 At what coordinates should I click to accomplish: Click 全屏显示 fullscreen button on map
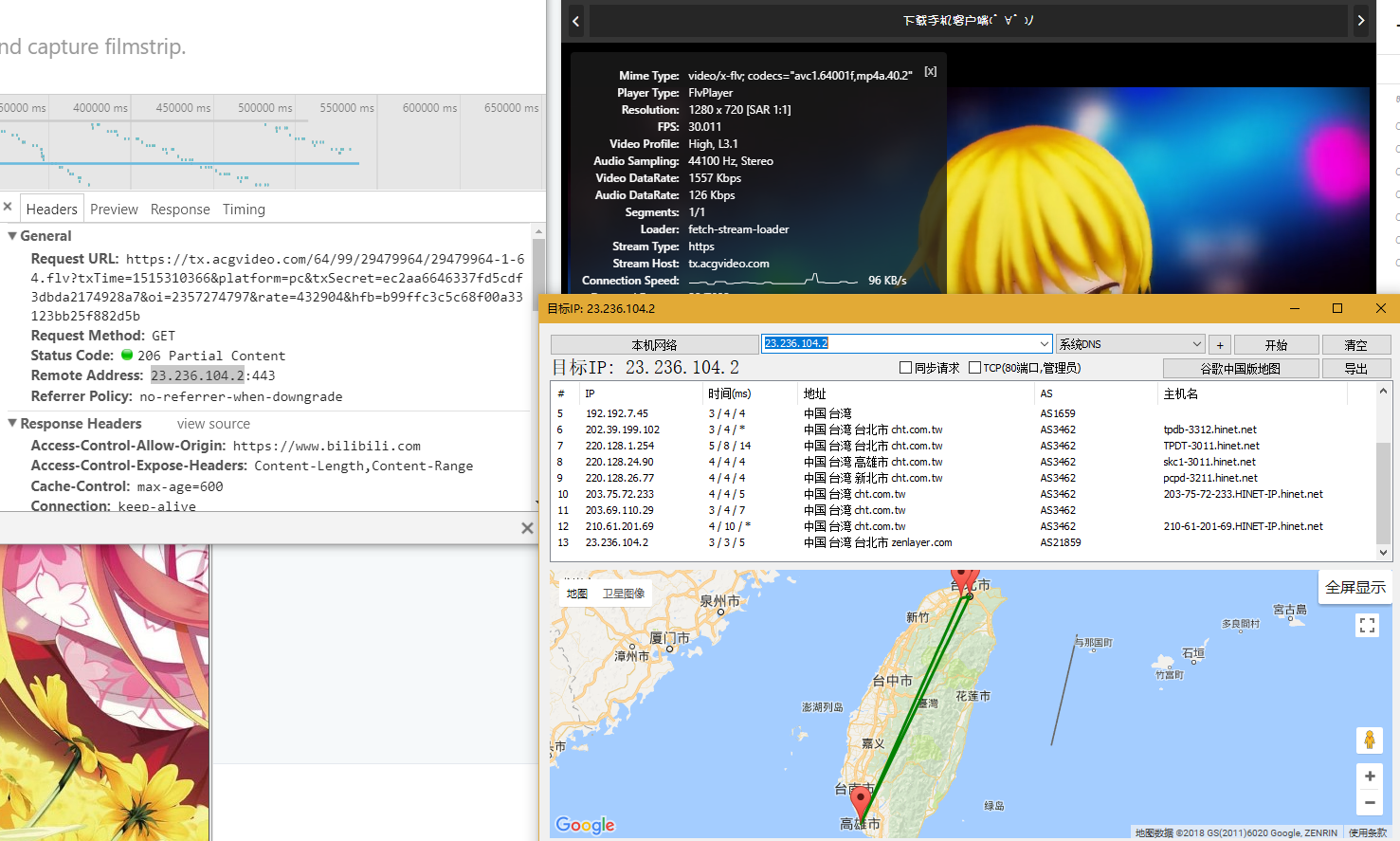(x=1355, y=587)
